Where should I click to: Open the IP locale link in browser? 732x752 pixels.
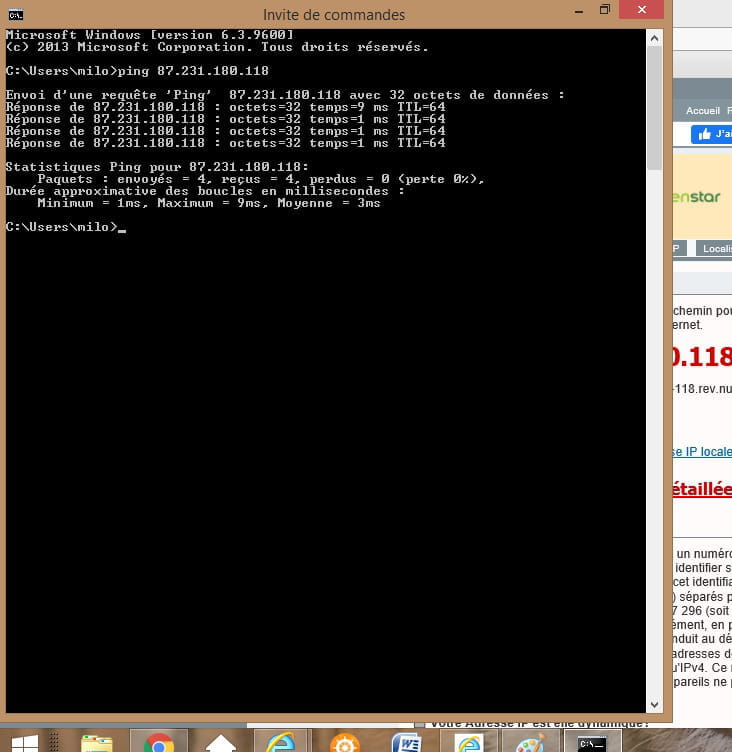pos(702,452)
